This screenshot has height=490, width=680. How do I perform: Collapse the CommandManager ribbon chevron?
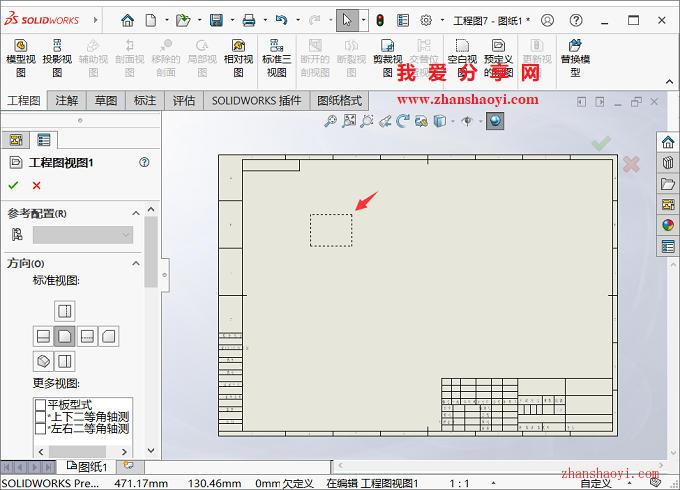670,82
